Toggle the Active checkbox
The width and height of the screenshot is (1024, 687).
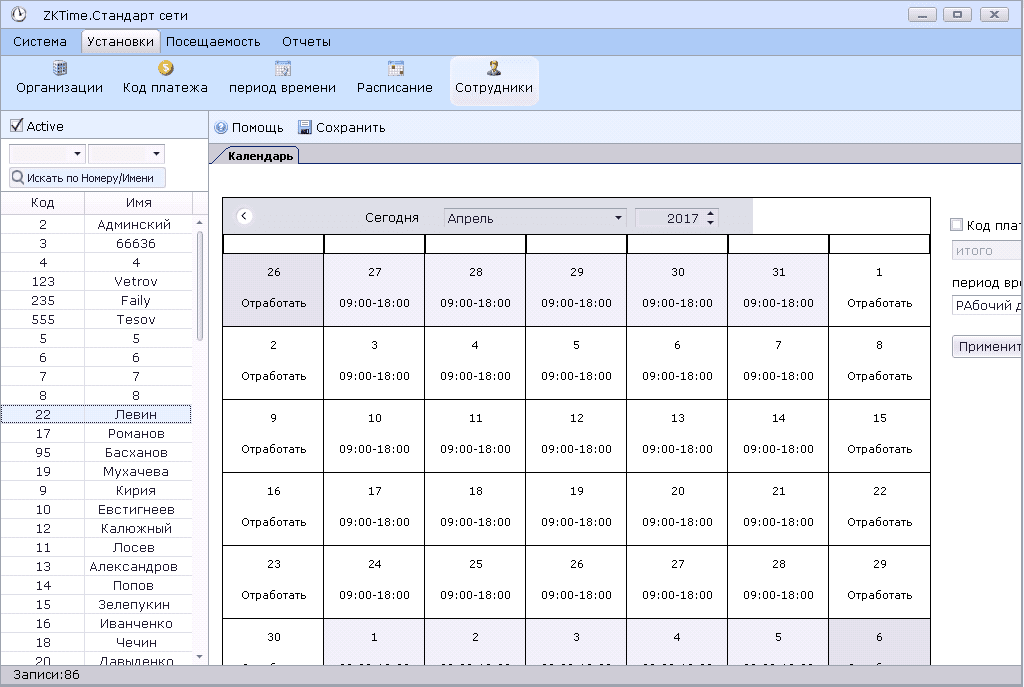point(16,126)
